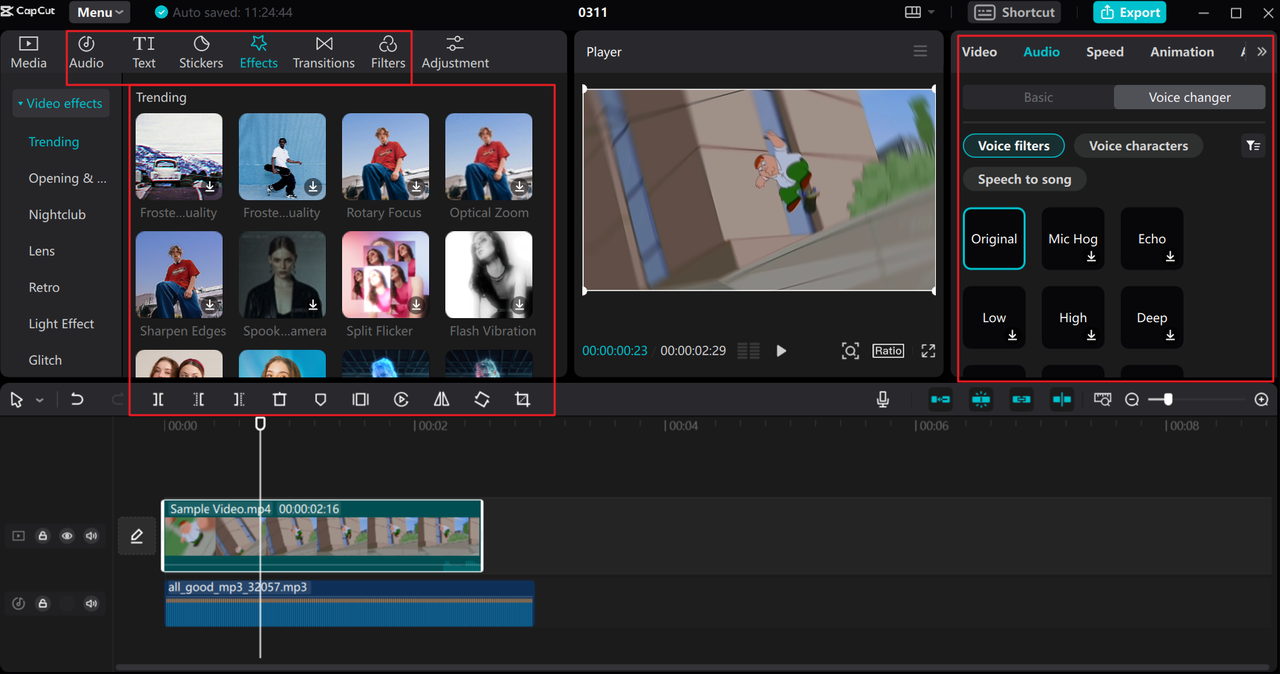
Task: Select the Speech to song pill
Action: [1024, 179]
